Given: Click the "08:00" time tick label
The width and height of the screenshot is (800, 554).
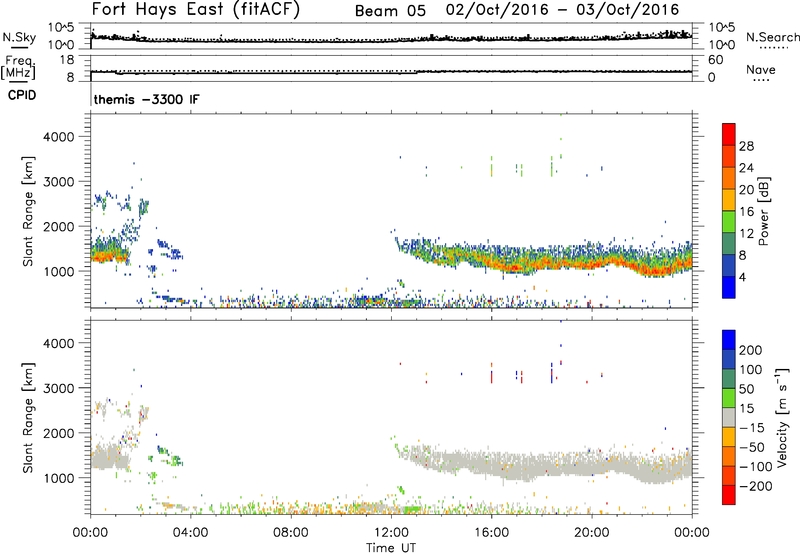Looking at the screenshot, I should pos(291,533).
